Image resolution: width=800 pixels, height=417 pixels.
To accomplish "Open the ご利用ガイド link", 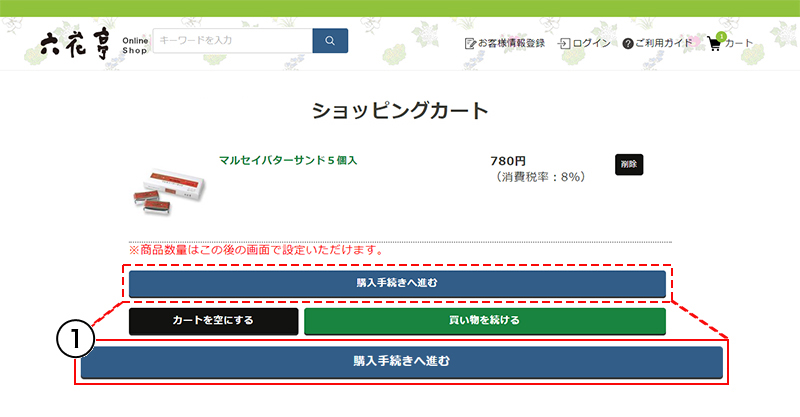I will 664,43.
